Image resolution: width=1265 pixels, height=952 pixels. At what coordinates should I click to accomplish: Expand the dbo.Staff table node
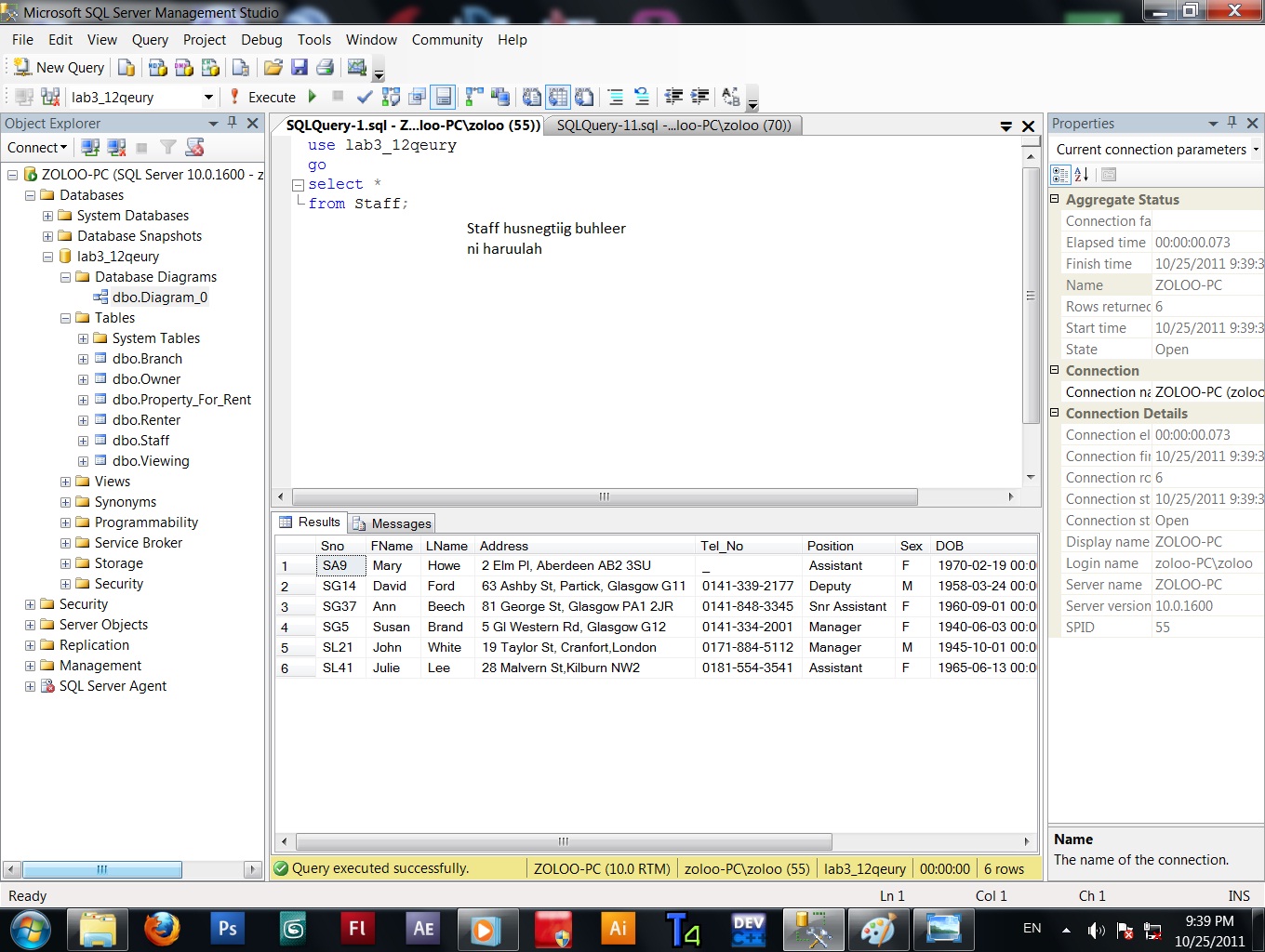83,441
